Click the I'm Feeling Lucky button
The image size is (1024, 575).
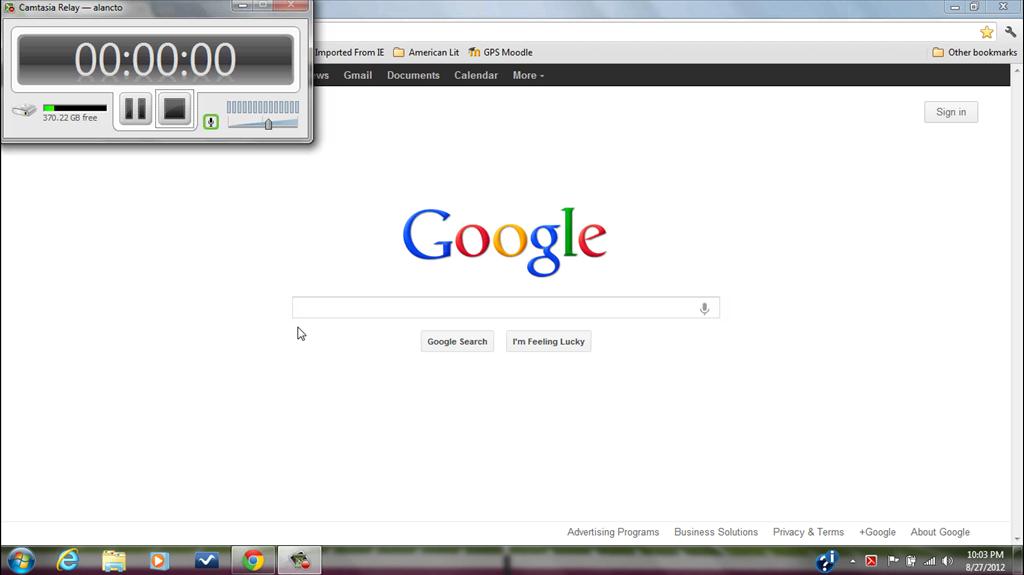coord(549,341)
